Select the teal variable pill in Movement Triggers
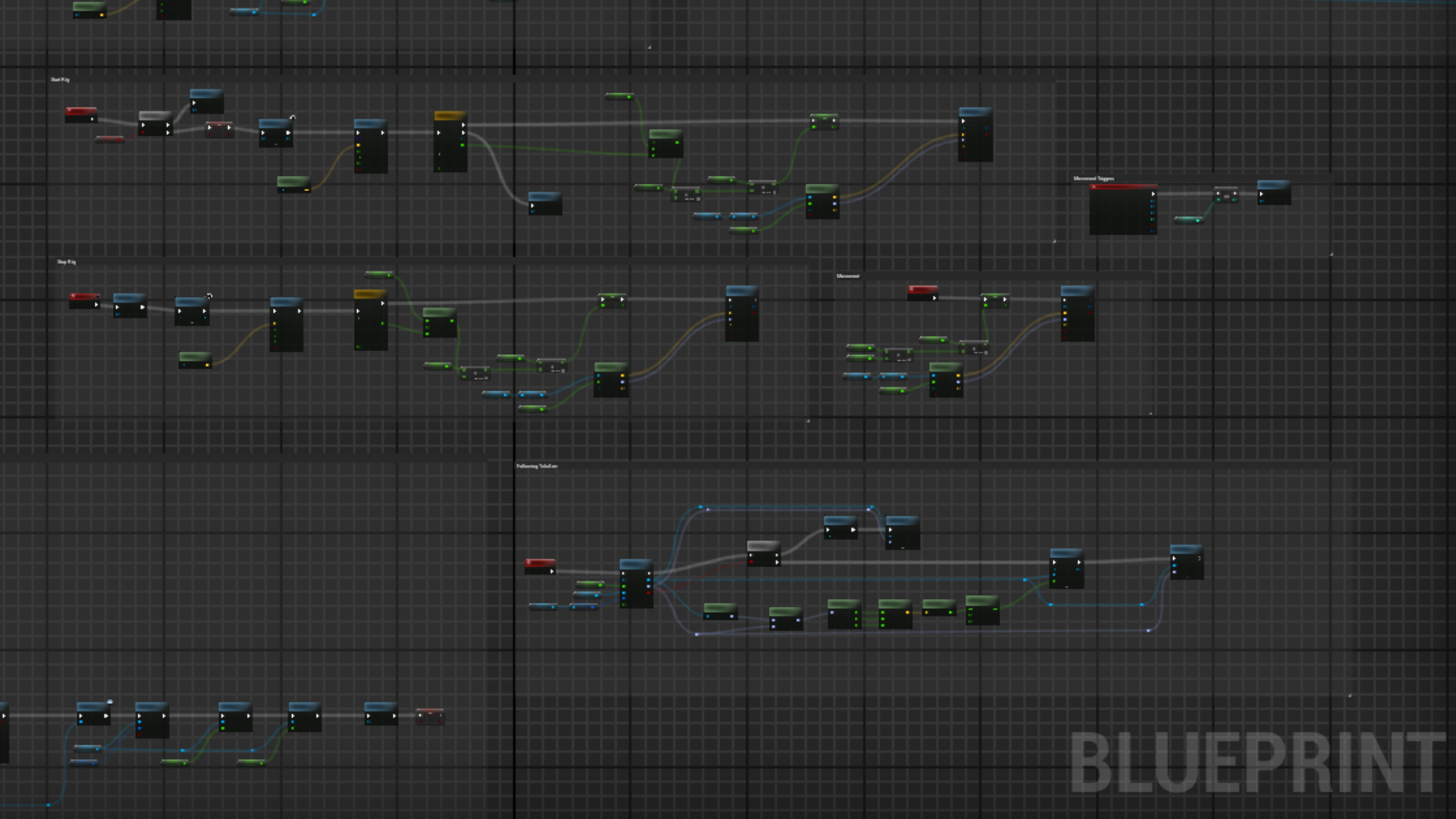 pos(1188,220)
